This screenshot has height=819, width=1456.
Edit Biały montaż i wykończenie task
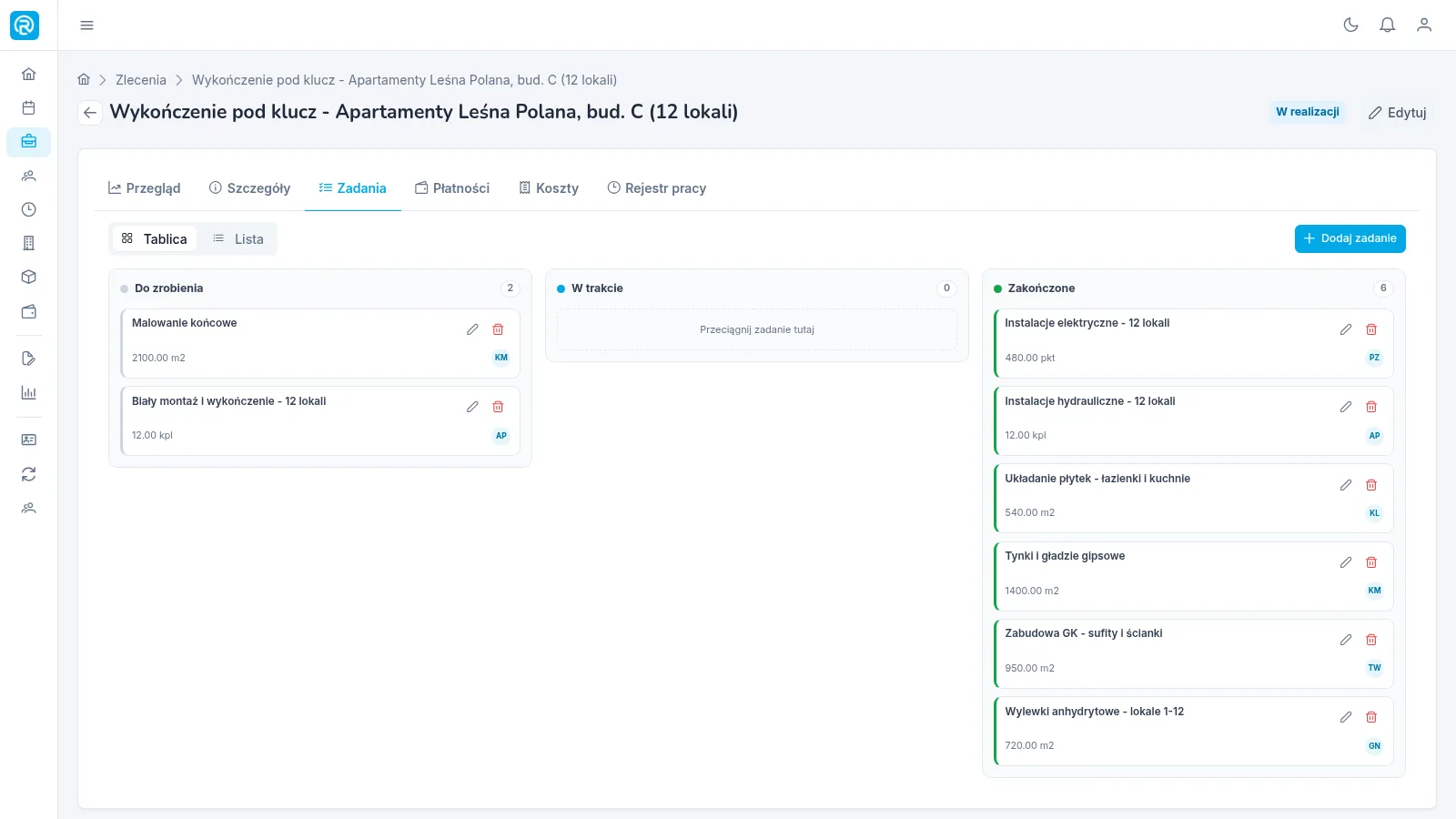click(x=472, y=407)
